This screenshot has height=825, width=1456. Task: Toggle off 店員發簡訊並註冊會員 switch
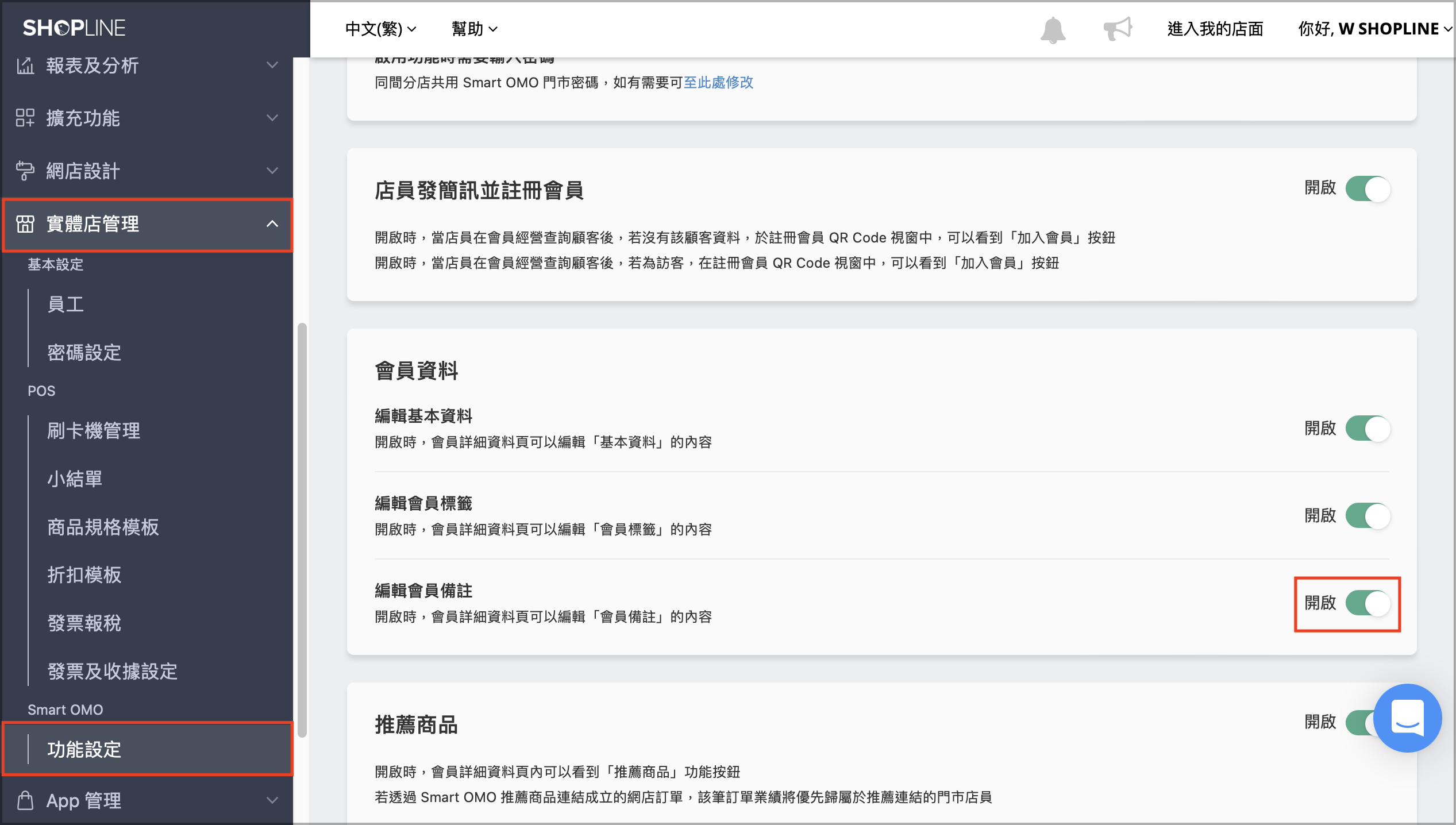pos(1368,189)
